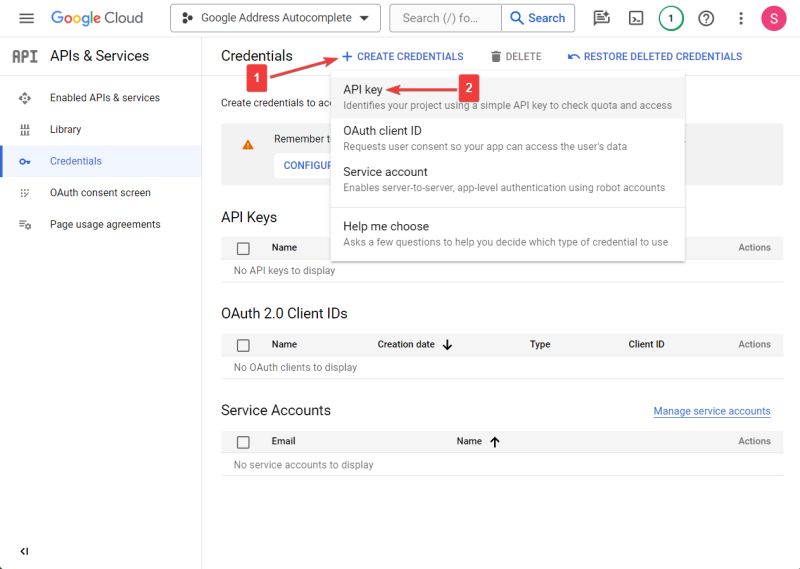
Task: Click the Creation date column header
Action: pyautogui.click(x=406, y=344)
